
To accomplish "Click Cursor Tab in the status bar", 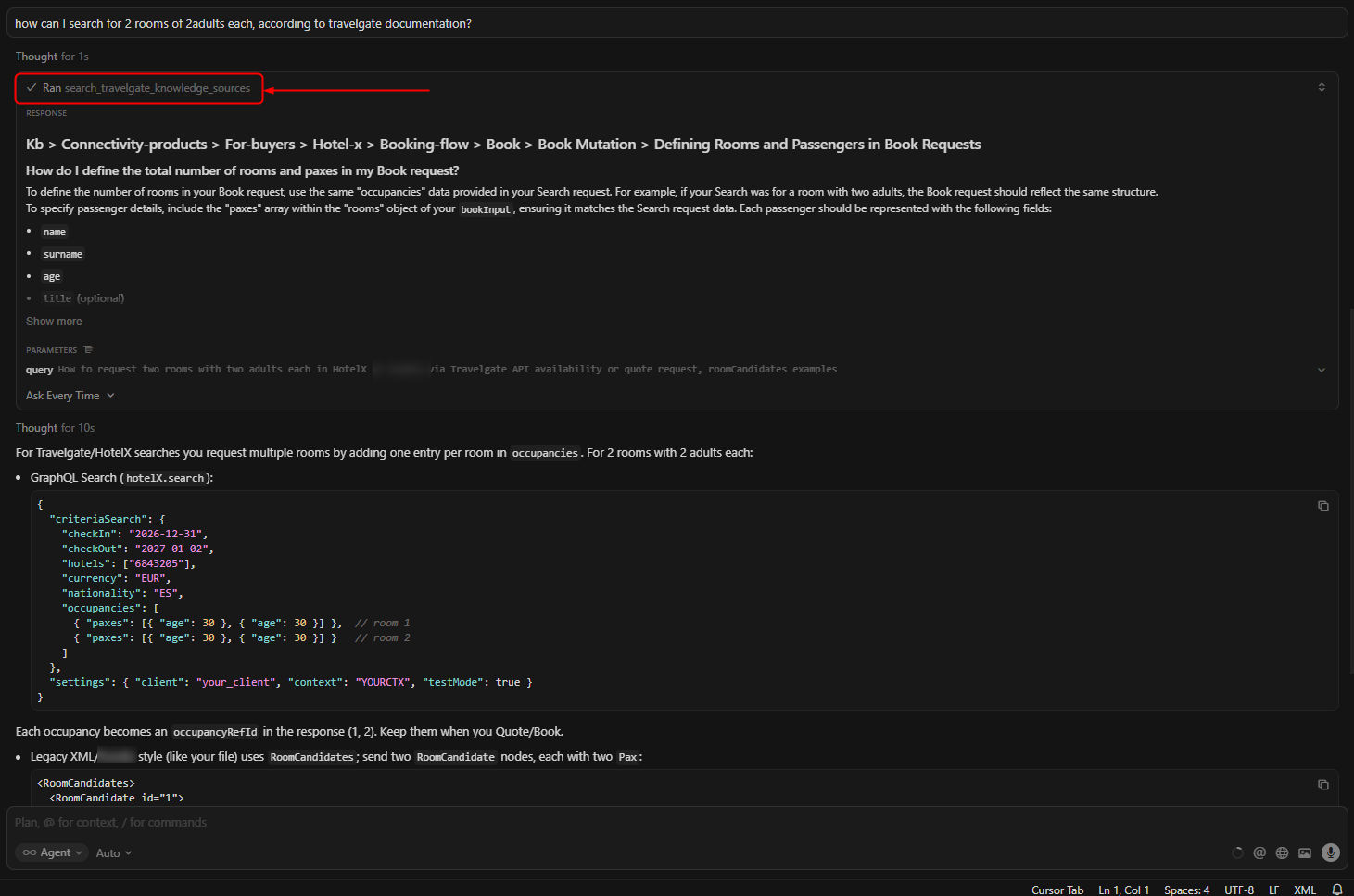I will coord(1057,890).
